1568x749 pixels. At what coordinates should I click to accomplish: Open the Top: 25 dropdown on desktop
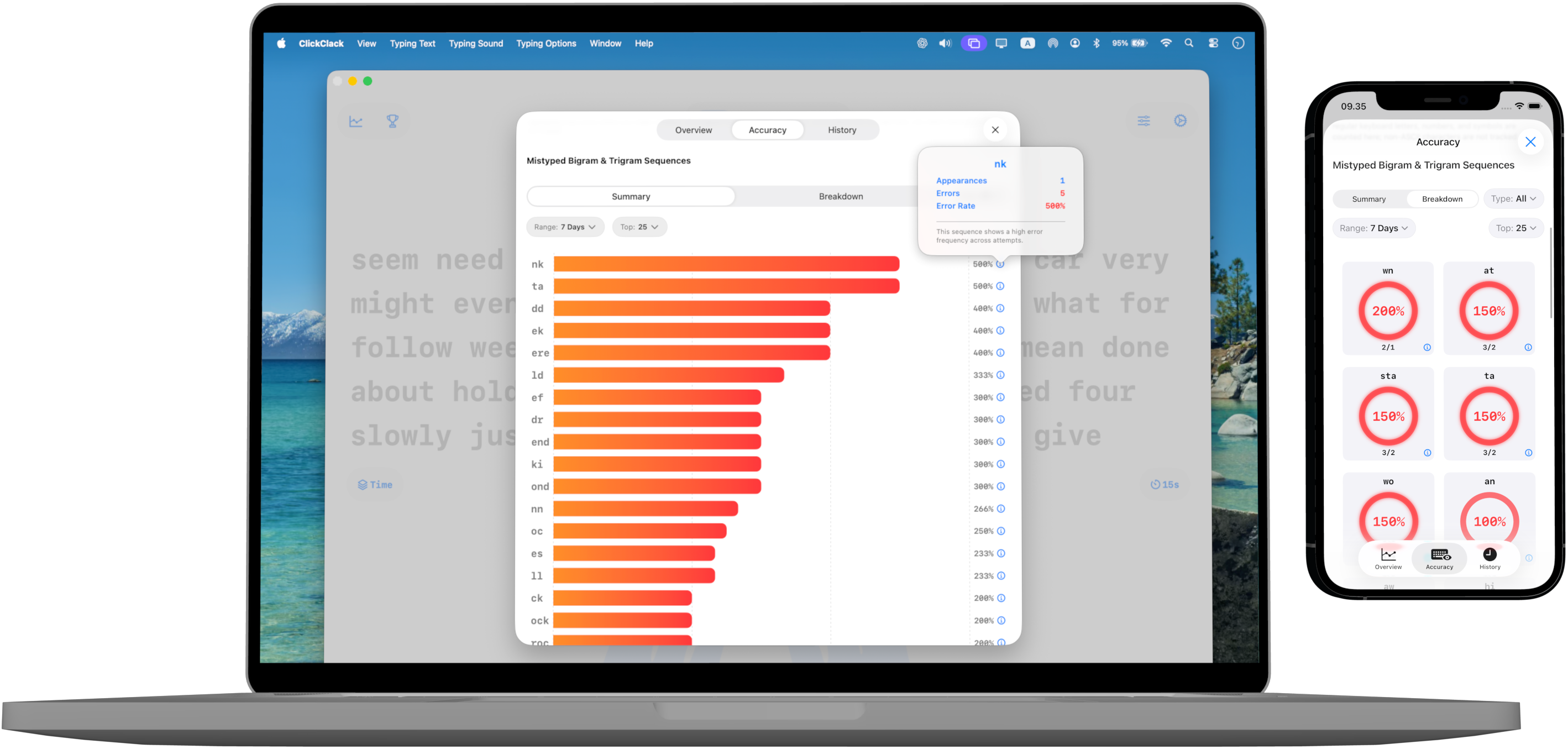click(639, 227)
